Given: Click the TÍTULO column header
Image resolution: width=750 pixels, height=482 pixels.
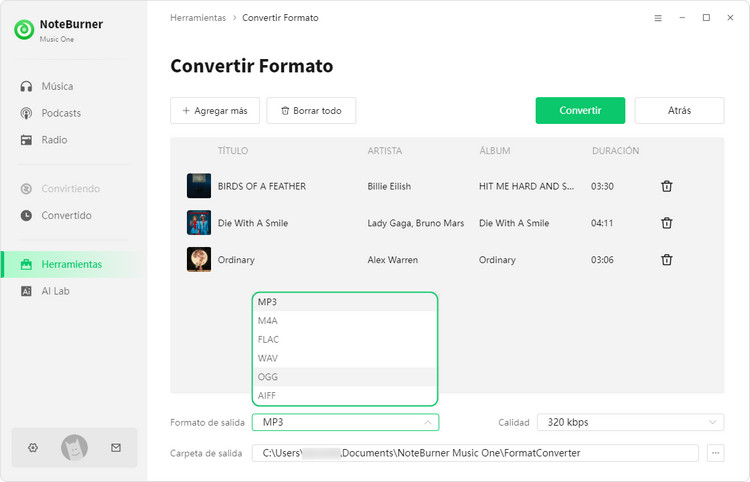Looking at the screenshot, I should [233, 151].
